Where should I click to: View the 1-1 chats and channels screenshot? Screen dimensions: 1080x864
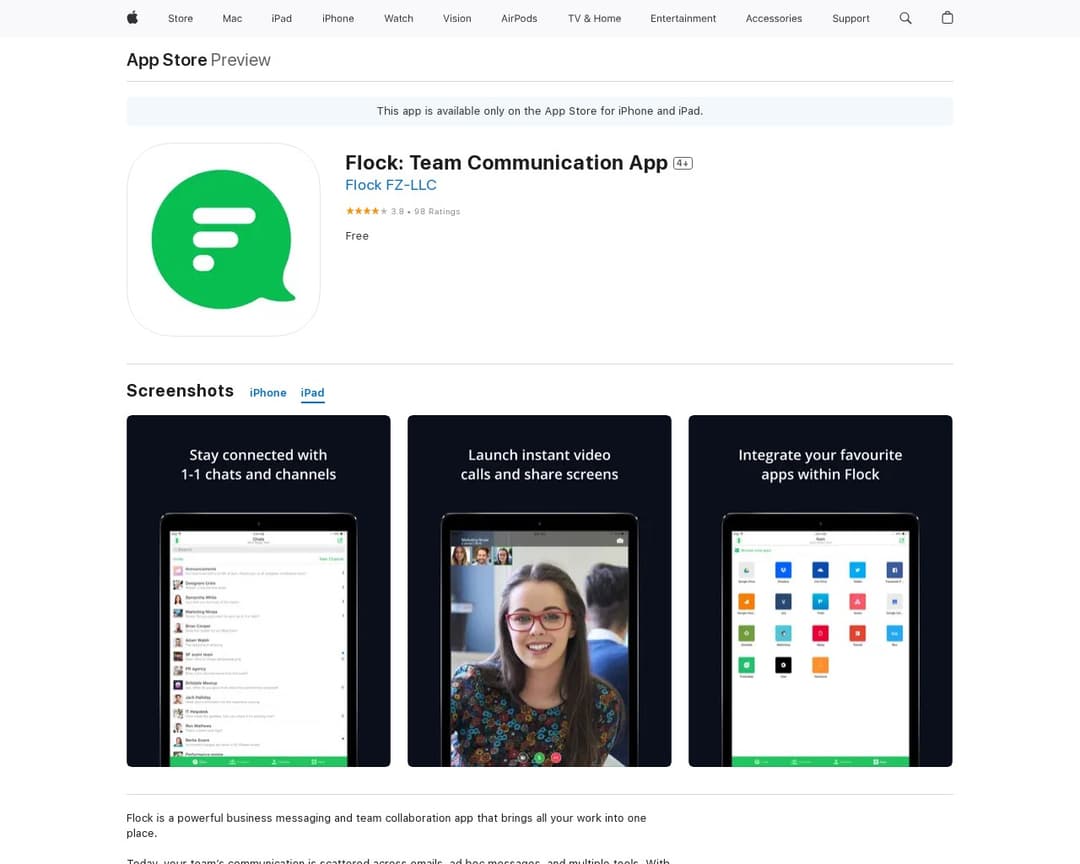tap(258, 591)
